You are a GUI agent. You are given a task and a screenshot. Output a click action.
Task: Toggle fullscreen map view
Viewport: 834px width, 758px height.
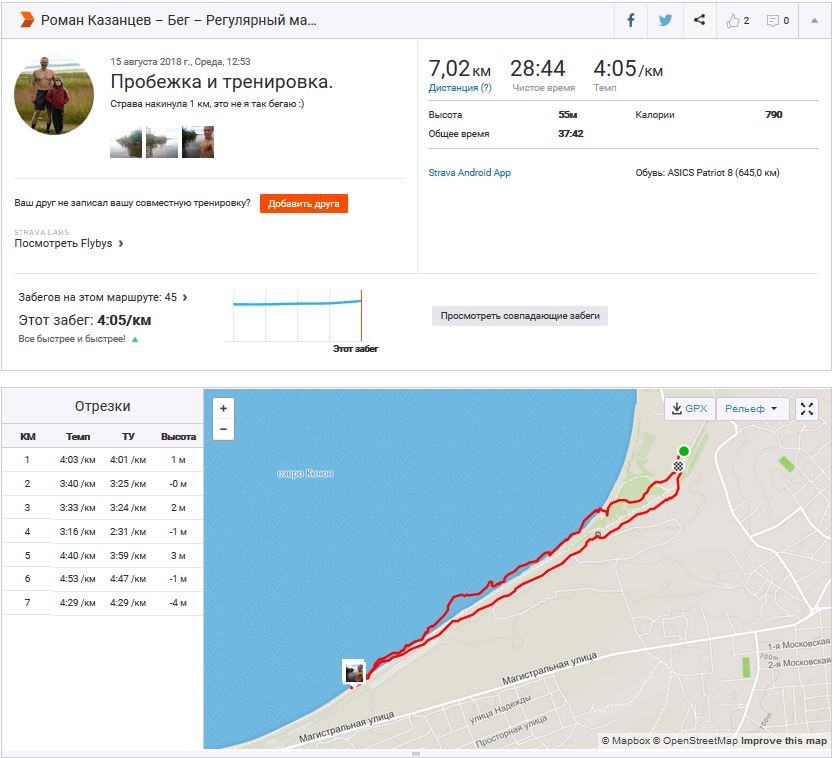click(807, 408)
